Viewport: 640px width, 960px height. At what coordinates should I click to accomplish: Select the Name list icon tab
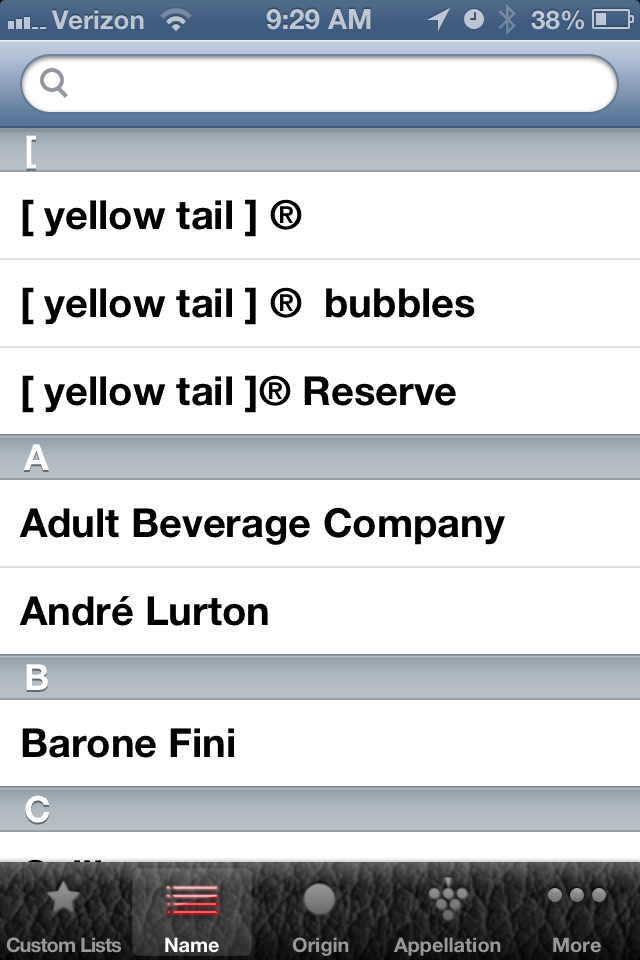tap(192, 900)
